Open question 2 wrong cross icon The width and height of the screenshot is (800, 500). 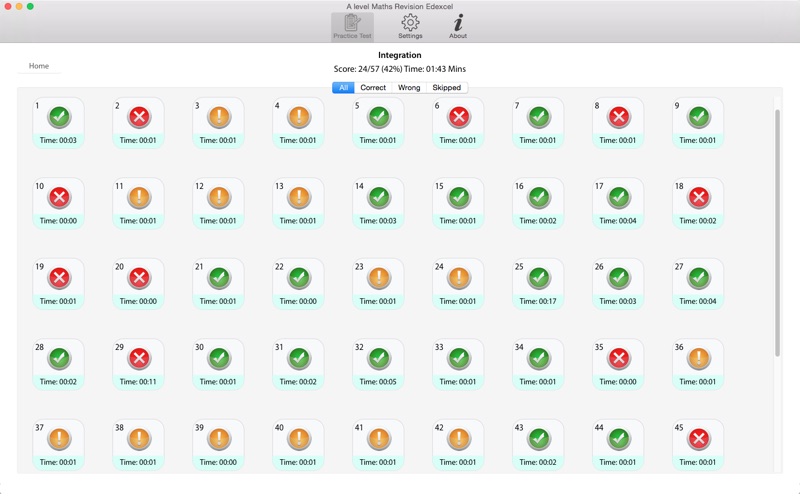click(139, 117)
